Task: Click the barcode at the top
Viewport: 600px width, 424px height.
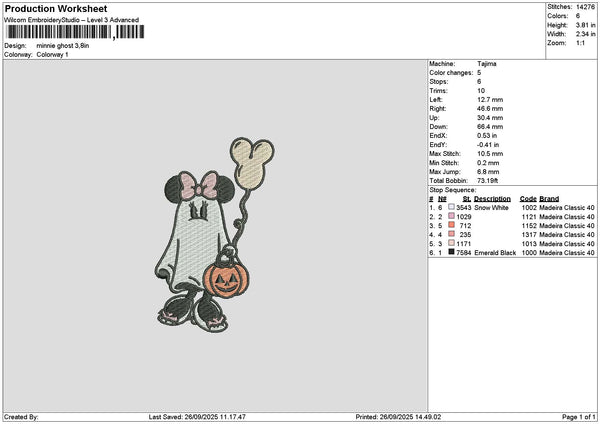Action: [x=75, y=32]
